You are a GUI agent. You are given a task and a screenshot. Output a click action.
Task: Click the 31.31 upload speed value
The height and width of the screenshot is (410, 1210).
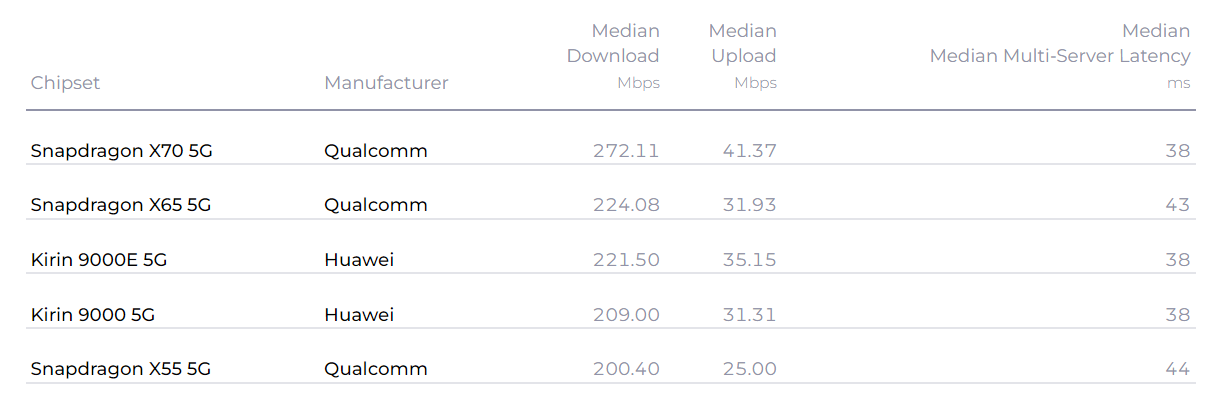click(749, 315)
